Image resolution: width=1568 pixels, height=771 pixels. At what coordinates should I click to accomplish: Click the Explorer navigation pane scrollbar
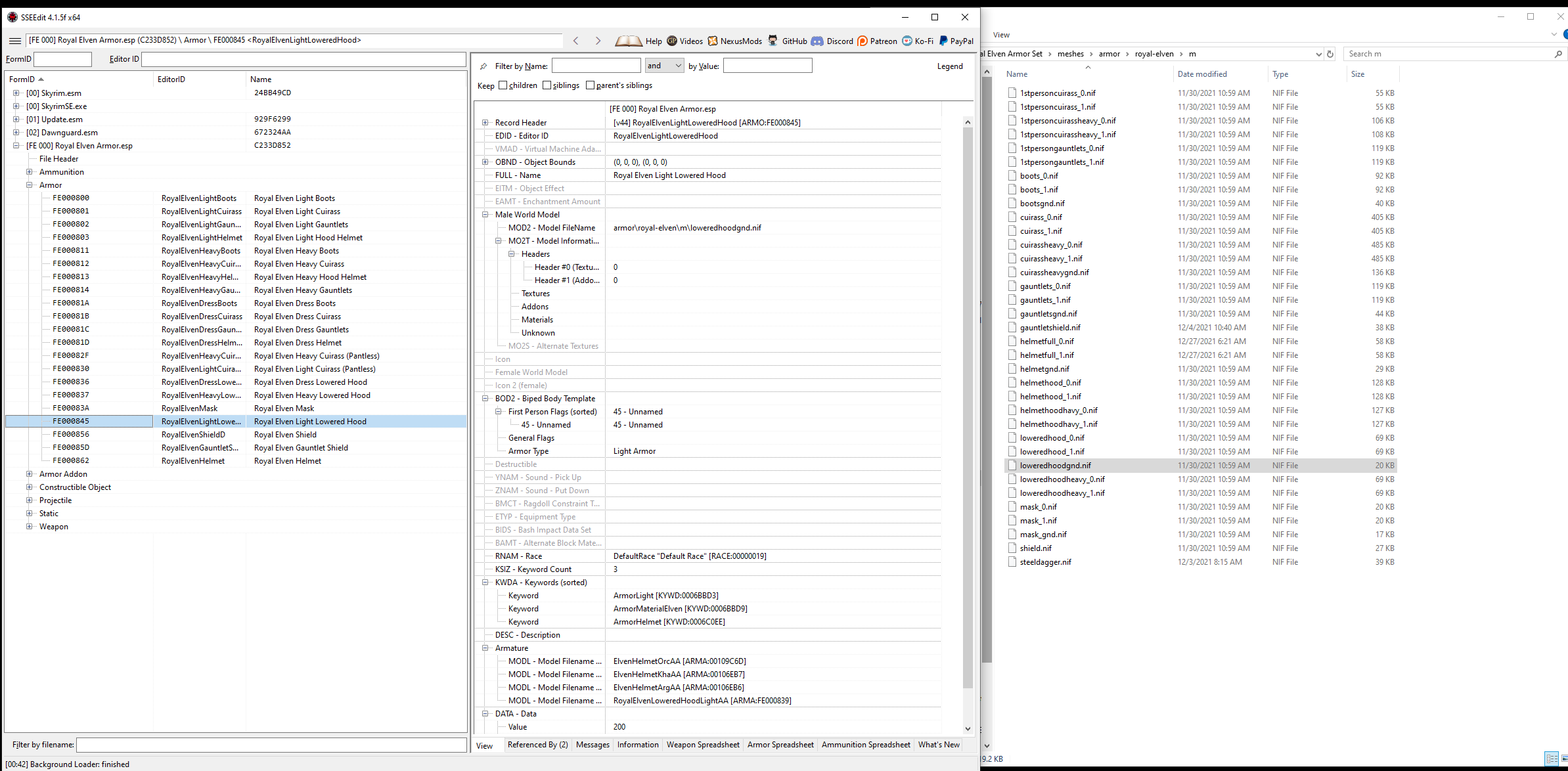coord(987,371)
